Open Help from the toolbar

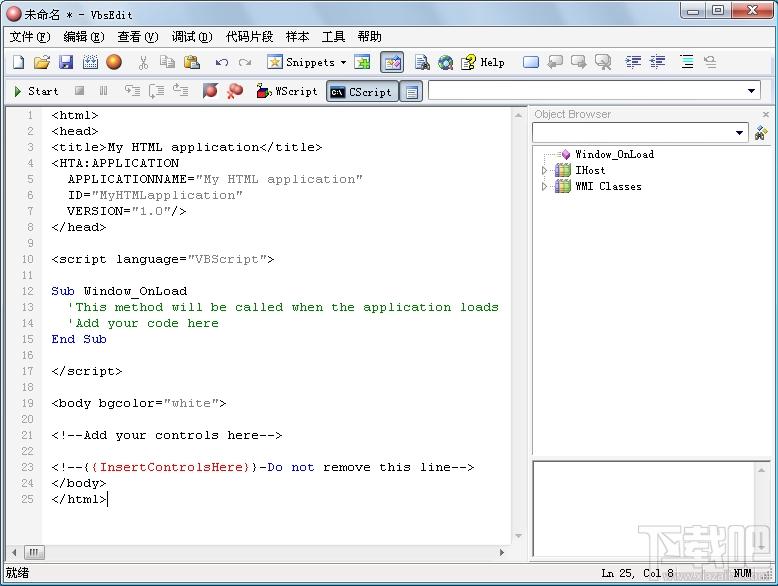click(483, 63)
